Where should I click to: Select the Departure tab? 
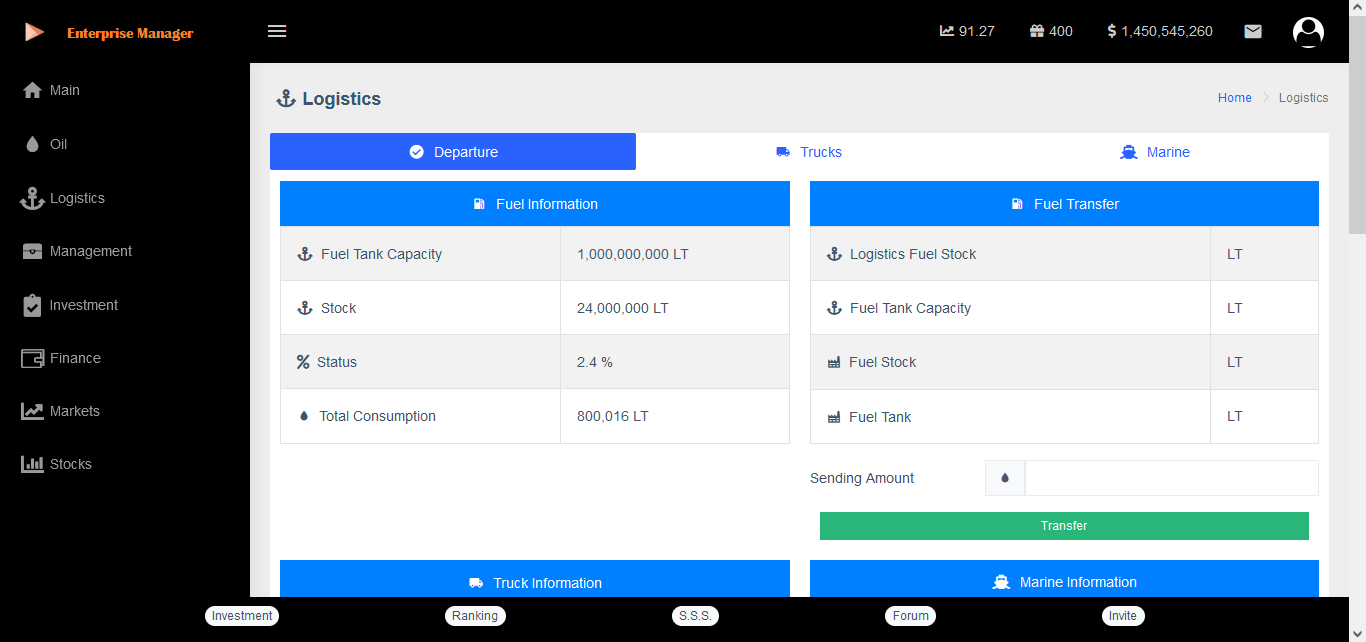(453, 152)
